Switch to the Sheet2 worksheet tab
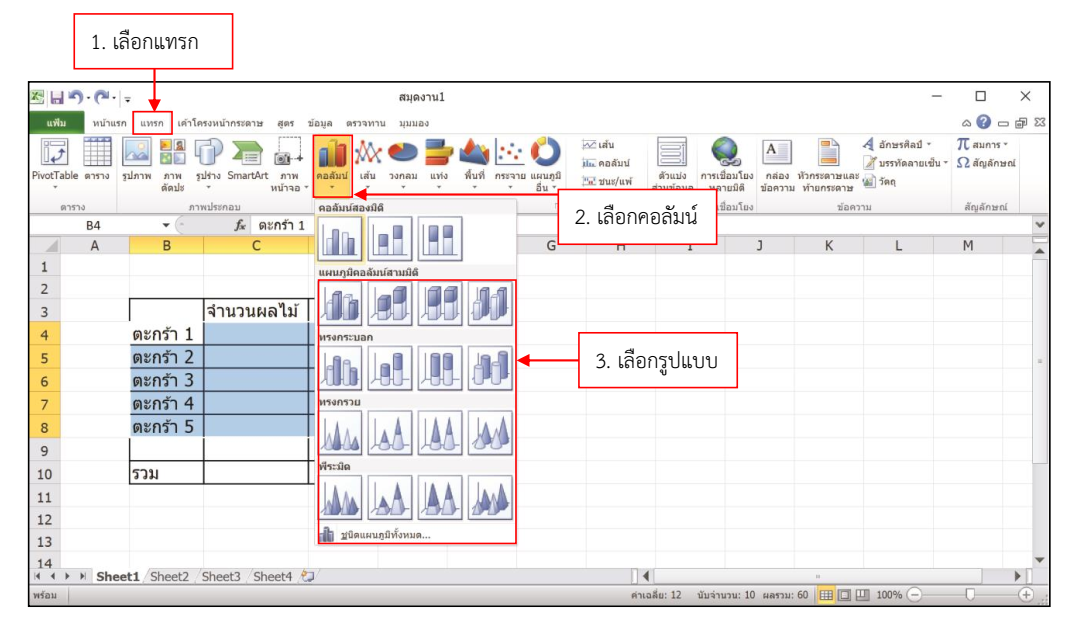The width and height of the screenshot is (1070, 620). [x=169, y=576]
